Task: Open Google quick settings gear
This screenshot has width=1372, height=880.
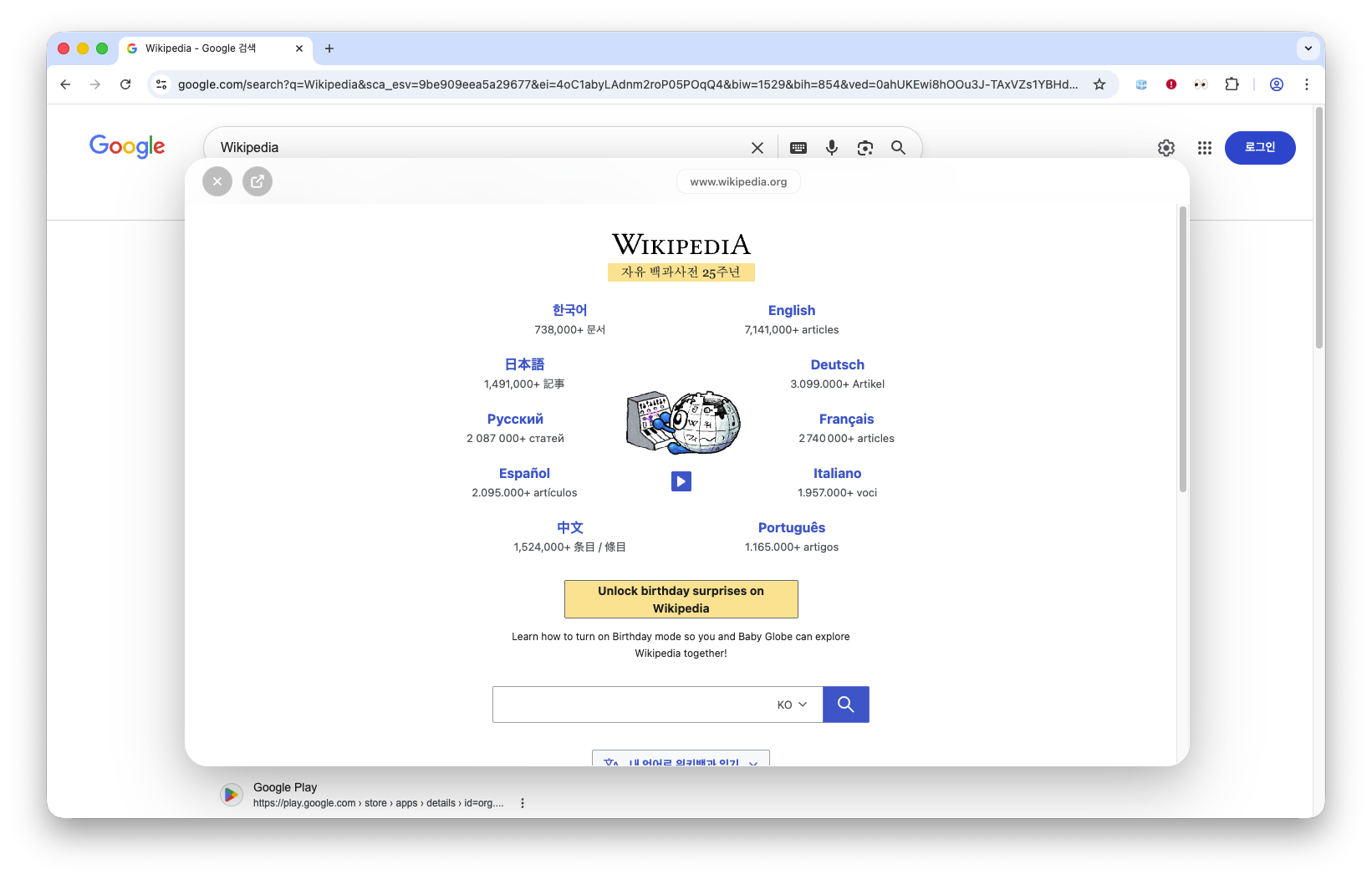Action: click(x=1166, y=148)
